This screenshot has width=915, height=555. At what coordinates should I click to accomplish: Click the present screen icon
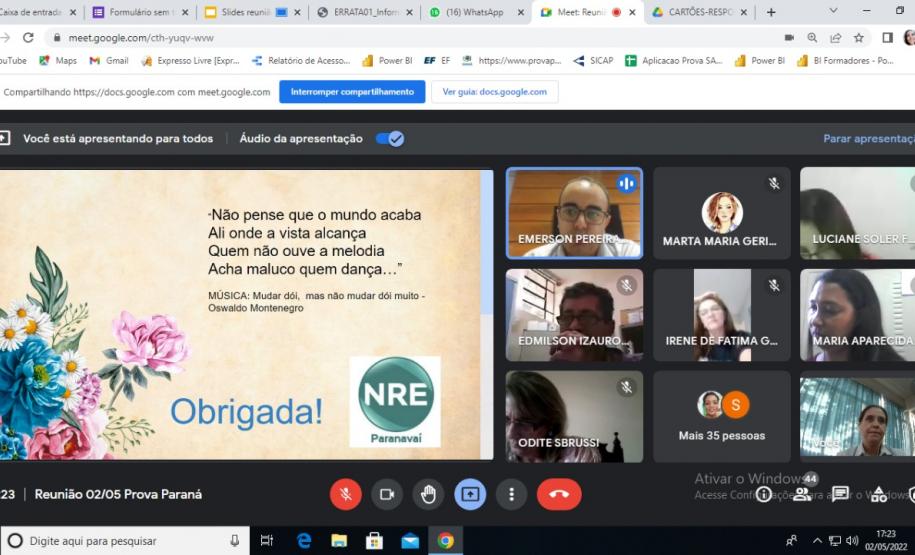pyautogui.click(x=470, y=494)
